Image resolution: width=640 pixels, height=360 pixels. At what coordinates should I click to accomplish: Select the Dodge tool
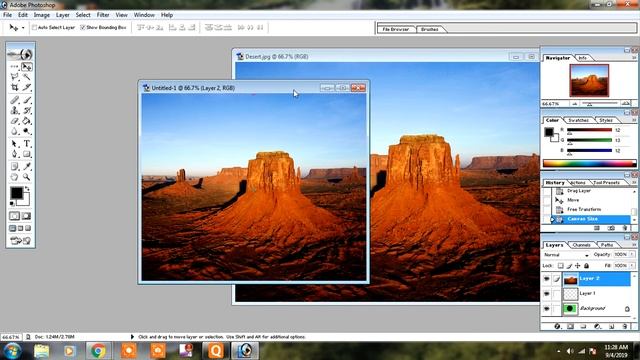click(x=27, y=131)
